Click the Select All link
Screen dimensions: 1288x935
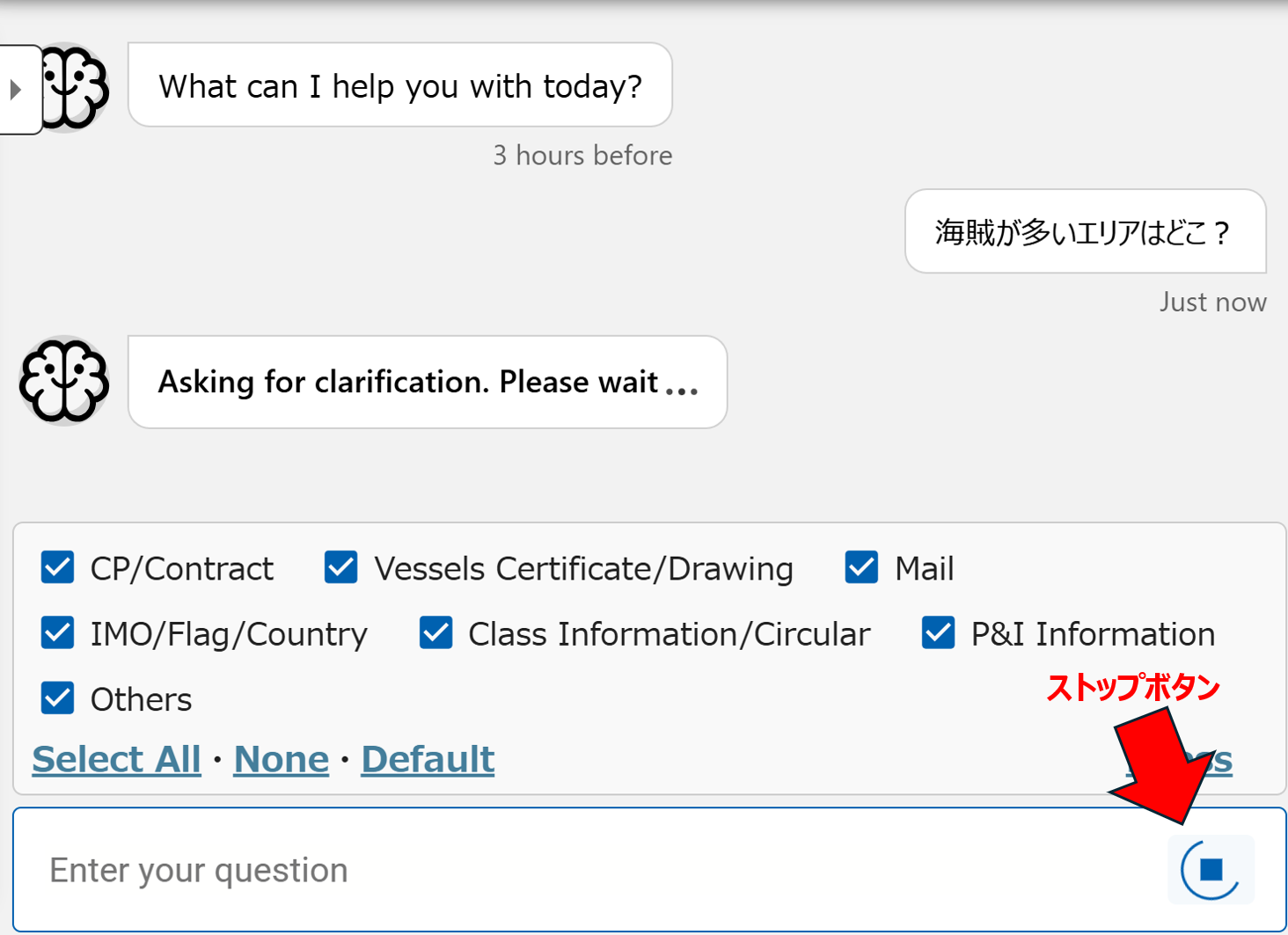[x=116, y=759]
